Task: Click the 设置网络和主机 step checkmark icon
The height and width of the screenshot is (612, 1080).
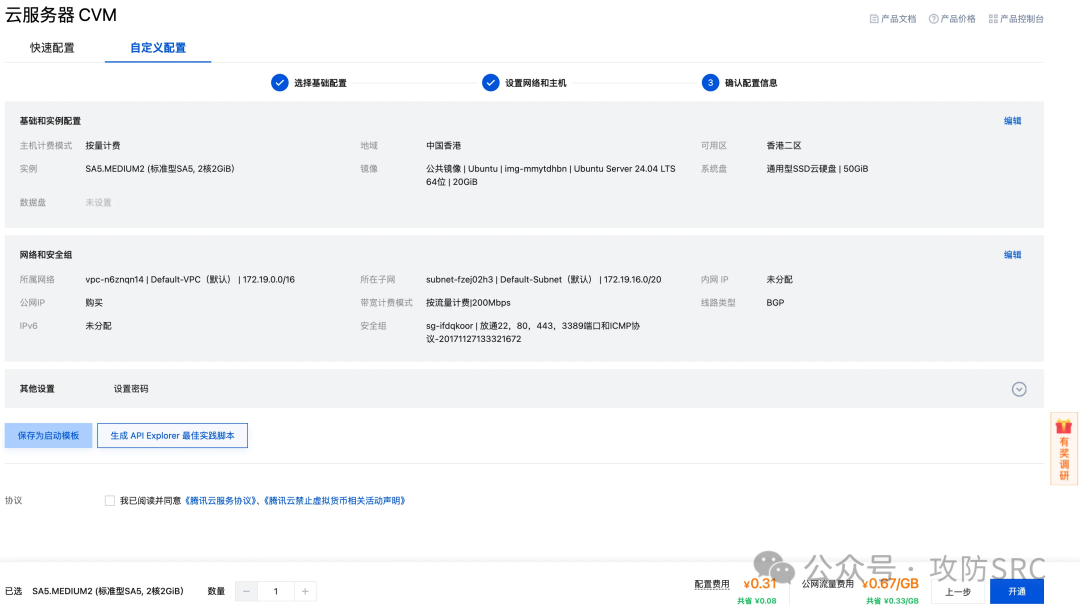Action: point(490,83)
